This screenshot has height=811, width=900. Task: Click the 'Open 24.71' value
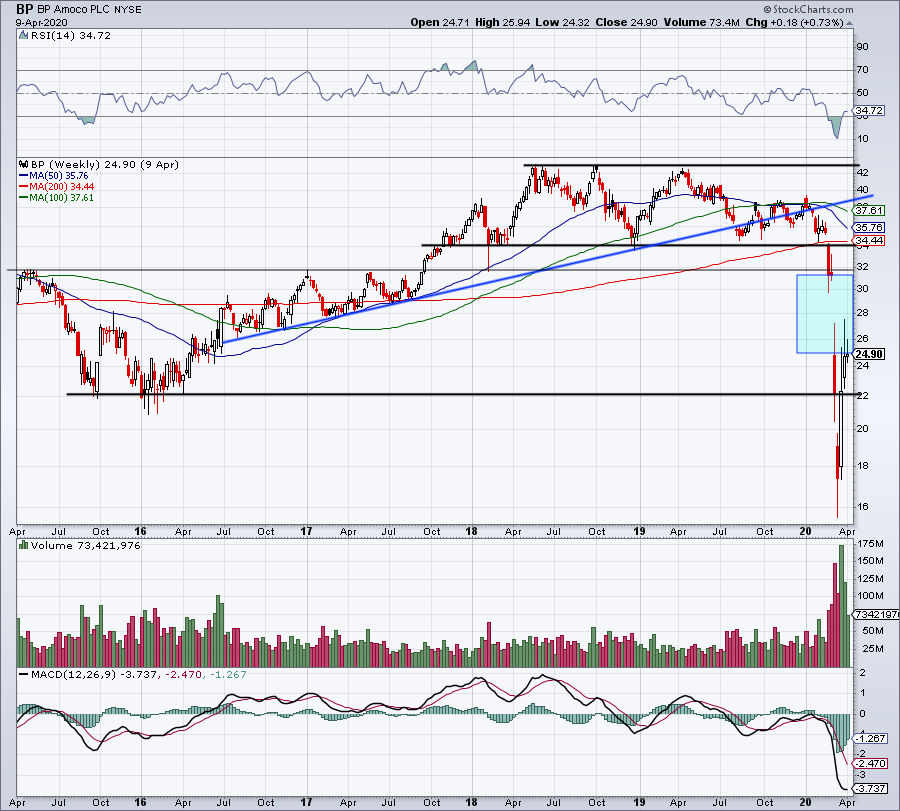tap(440, 22)
